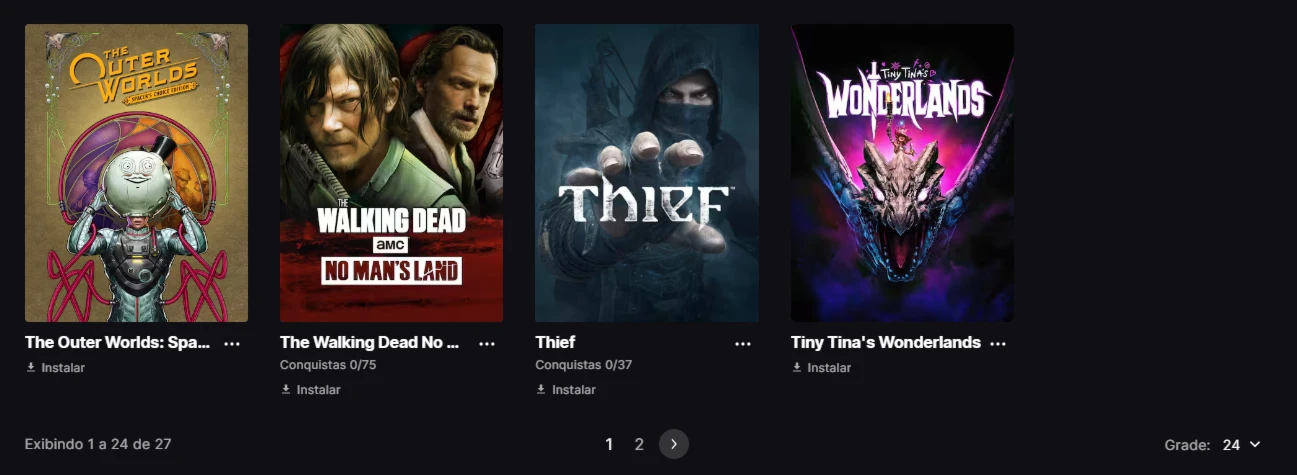This screenshot has height=475, width=1297.
Task: Click Thief title text
Action: click(x=555, y=342)
